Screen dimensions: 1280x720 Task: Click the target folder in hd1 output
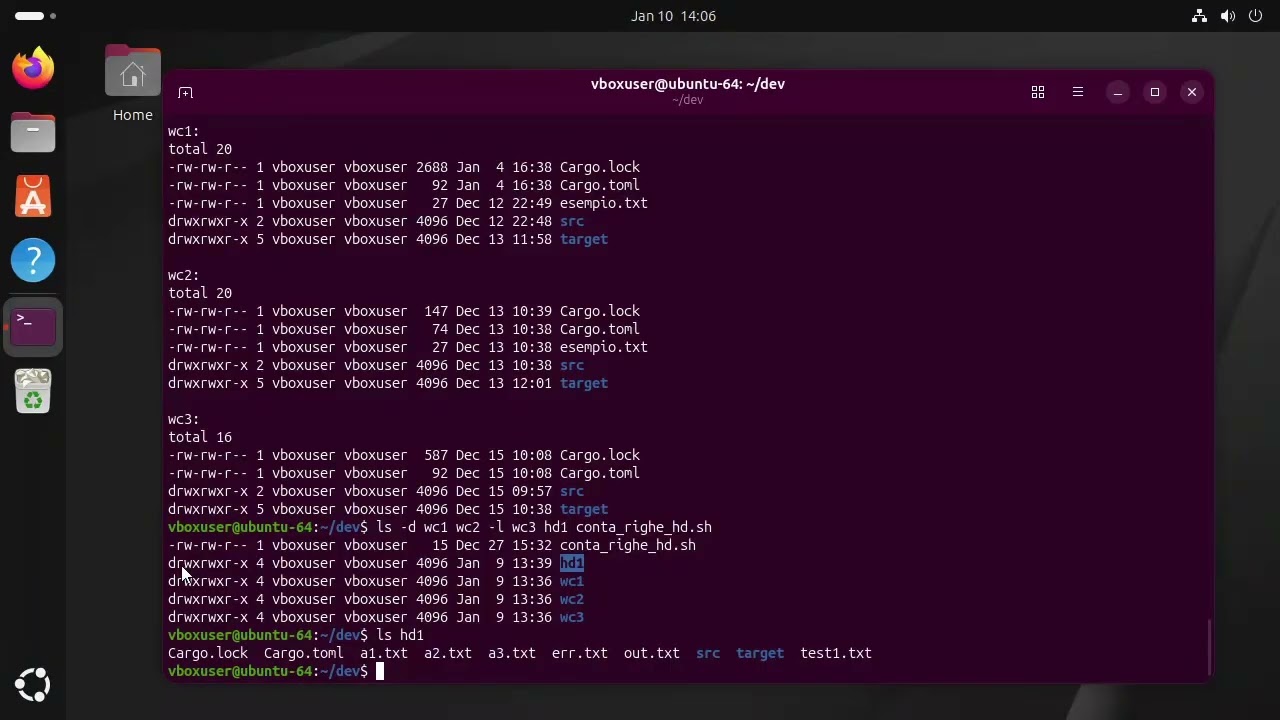click(x=760, y=653)
